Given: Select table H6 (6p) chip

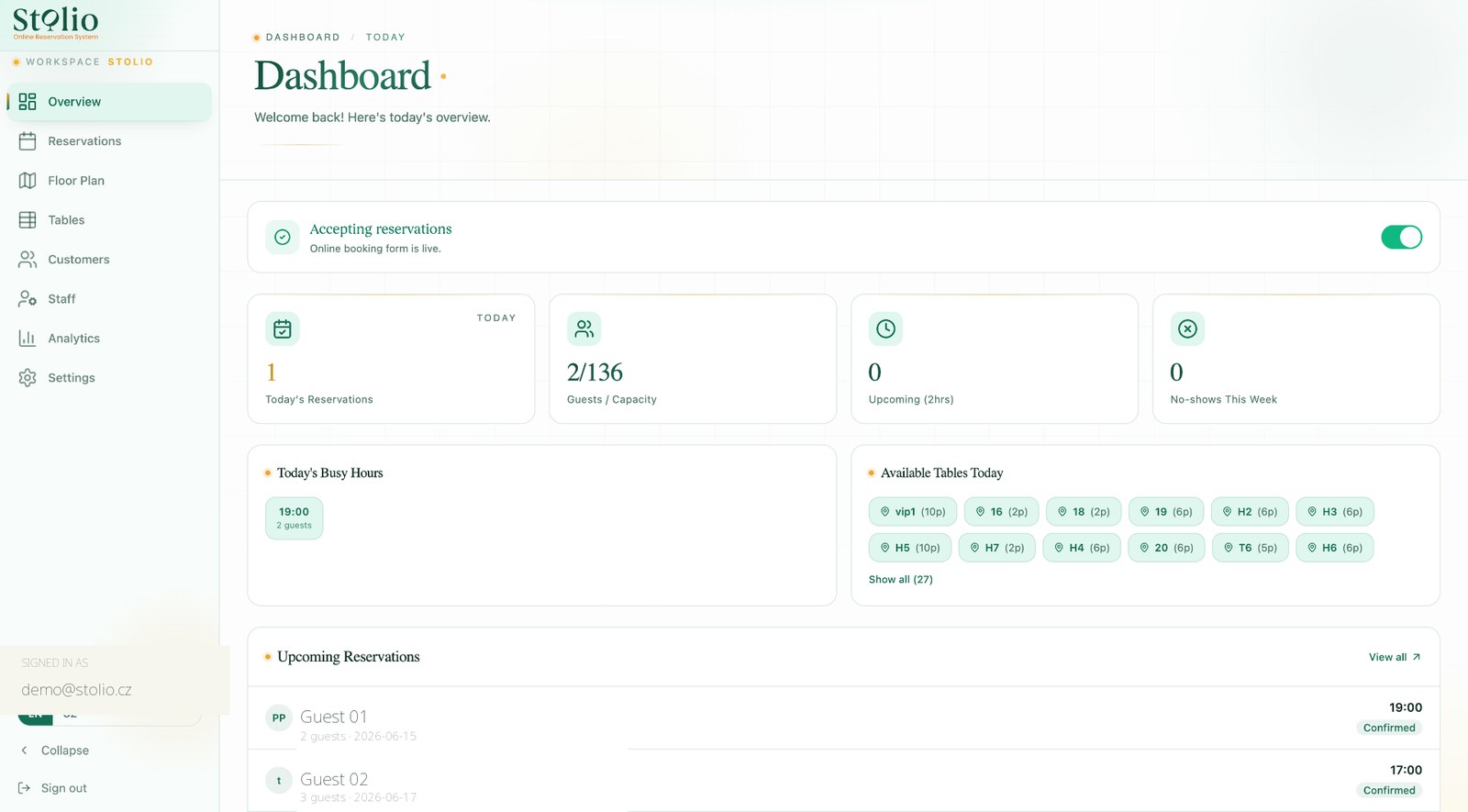Looking at the screenshot, I should 1335,548.
